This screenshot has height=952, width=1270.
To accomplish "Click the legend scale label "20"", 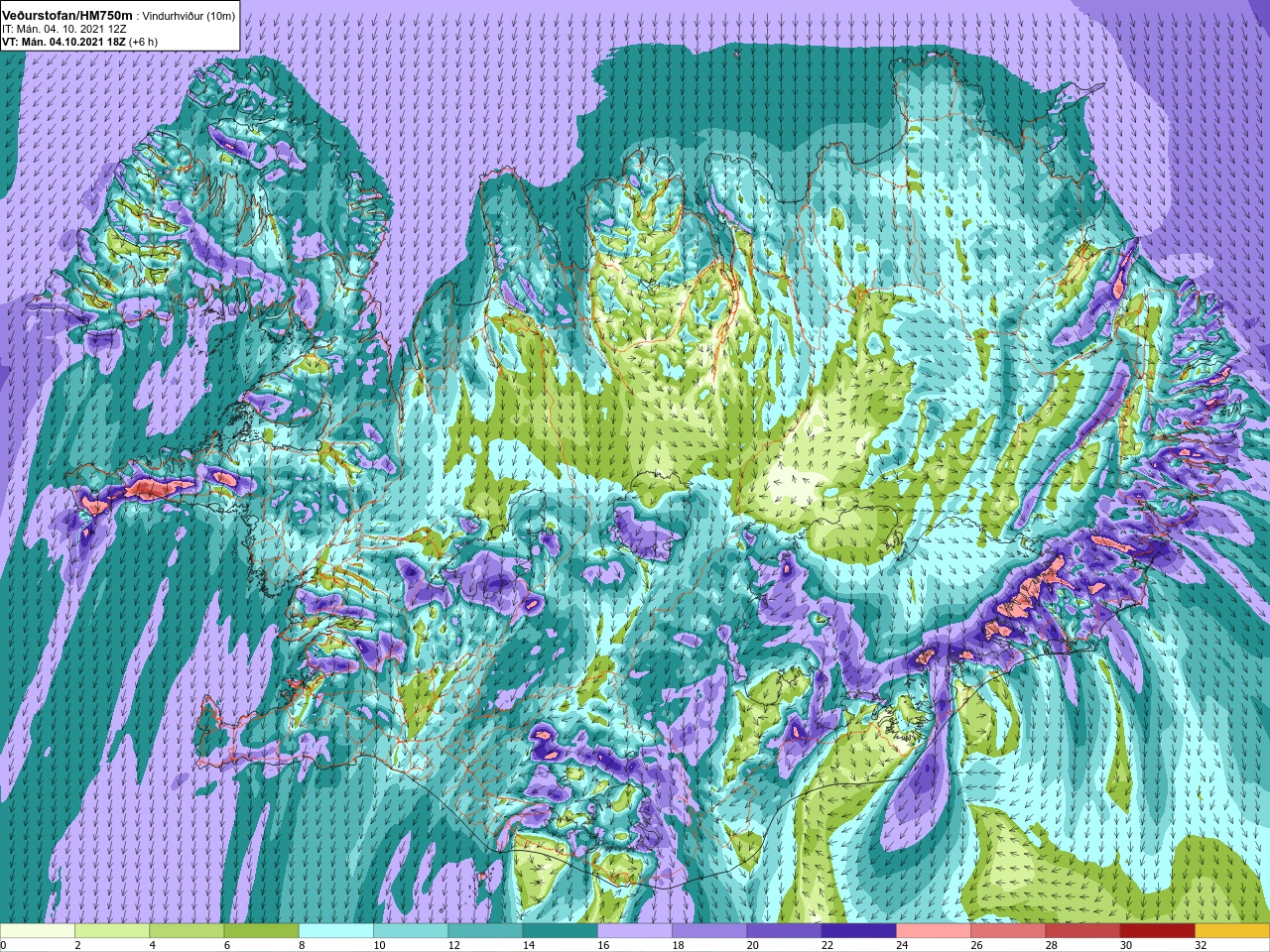I will pyautogui.click(x=752, y=946).
